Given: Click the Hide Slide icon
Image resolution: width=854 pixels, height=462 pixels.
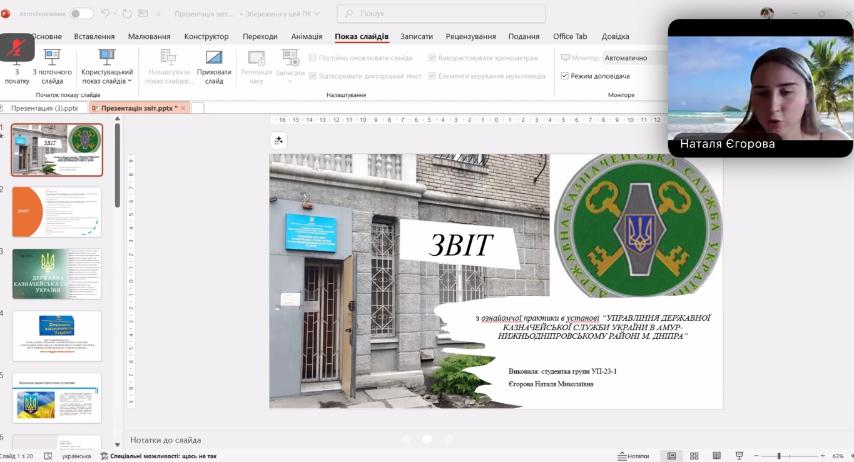Looking at the screenshot, I should [214, 57].
